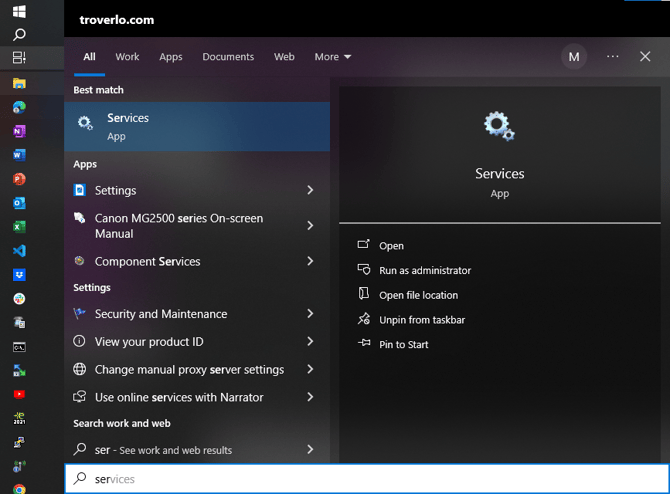Click the Open file location icon
The height and width of the screenshot is (494, 670).
click(364, 294)
